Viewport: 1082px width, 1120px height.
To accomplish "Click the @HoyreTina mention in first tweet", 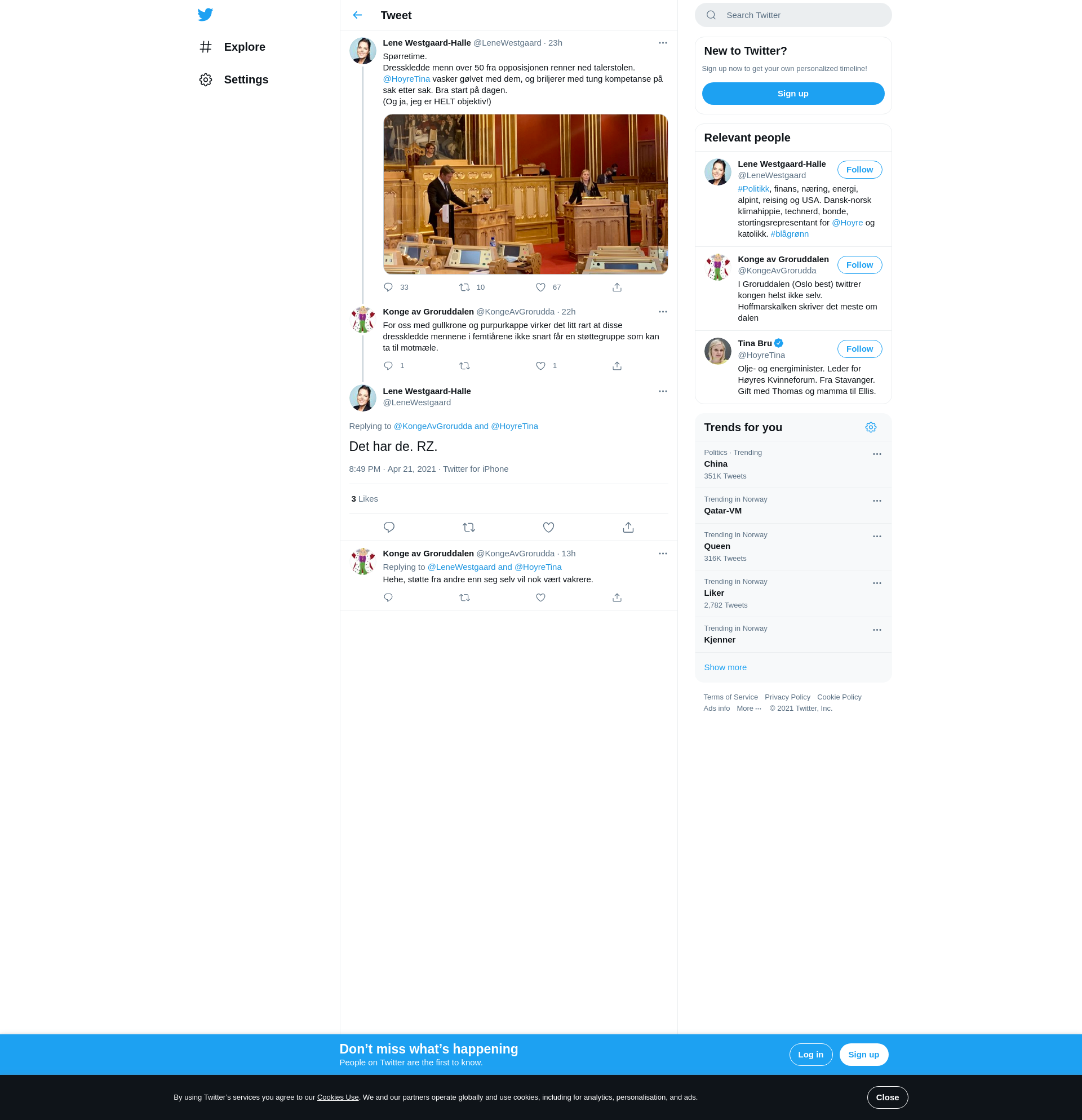I will (406, 79).
